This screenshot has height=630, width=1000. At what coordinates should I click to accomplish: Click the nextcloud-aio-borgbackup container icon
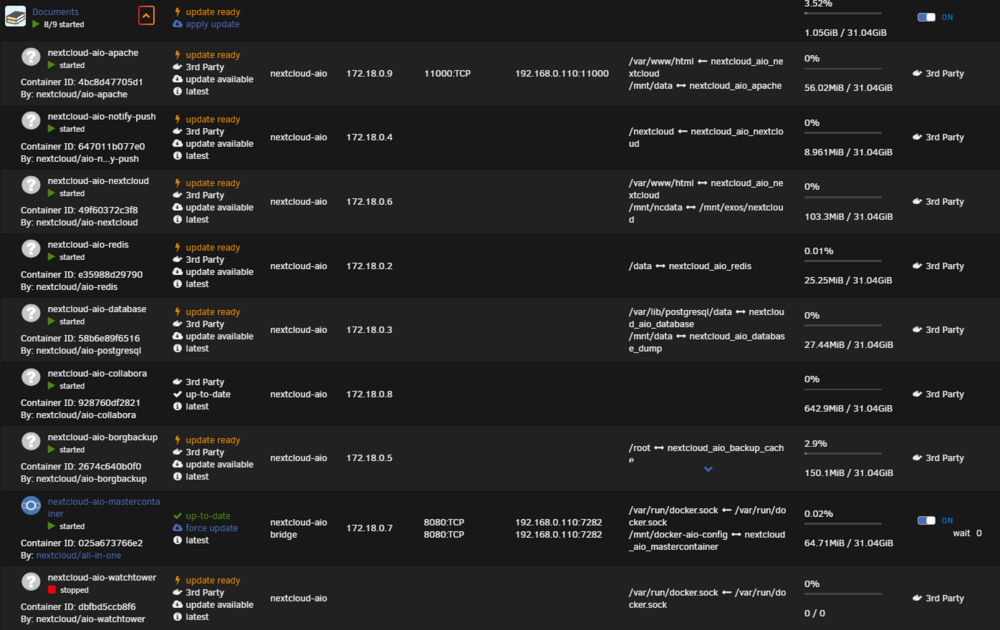pyautogui.click(x=31, y=441)
